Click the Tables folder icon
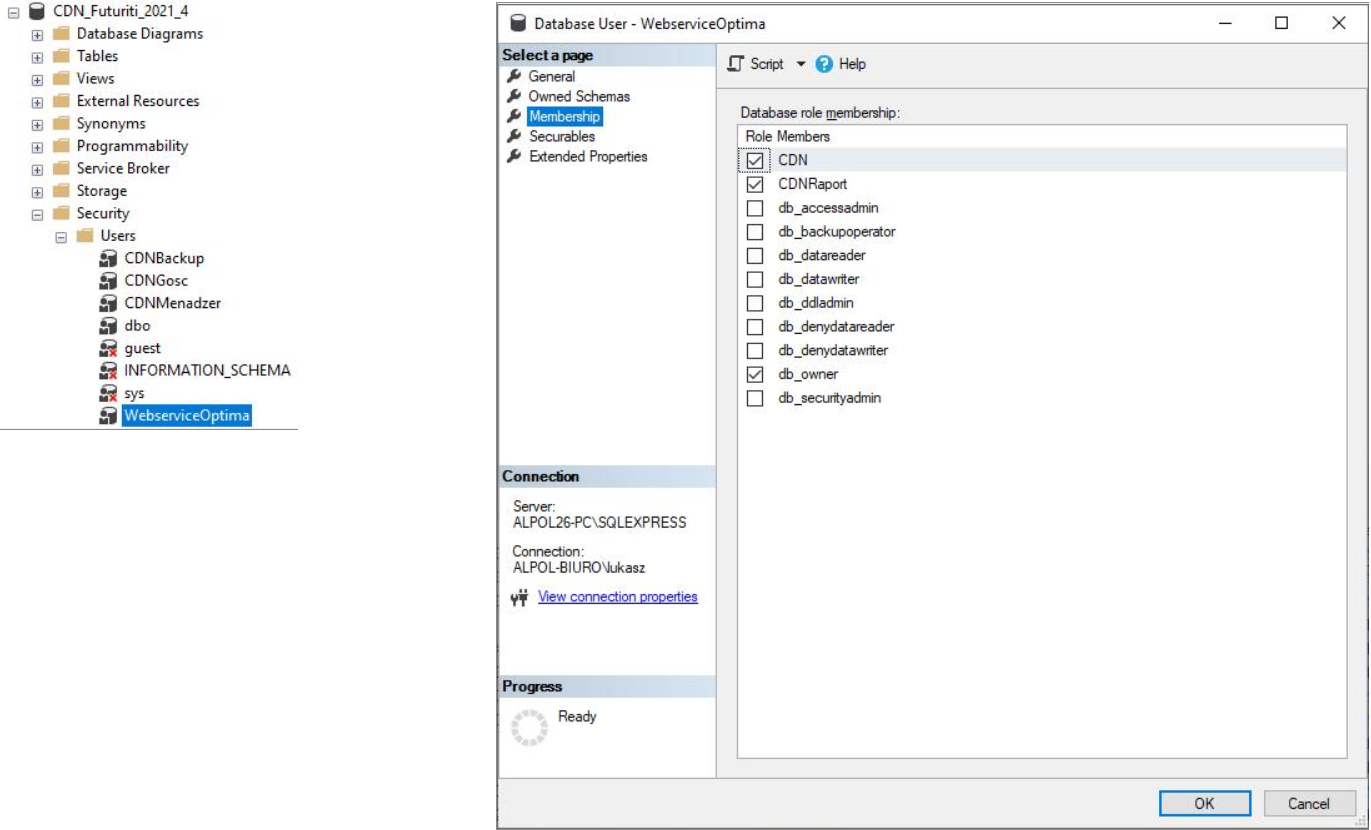This screenshot has height=830, width=1371. click(61, 56)
